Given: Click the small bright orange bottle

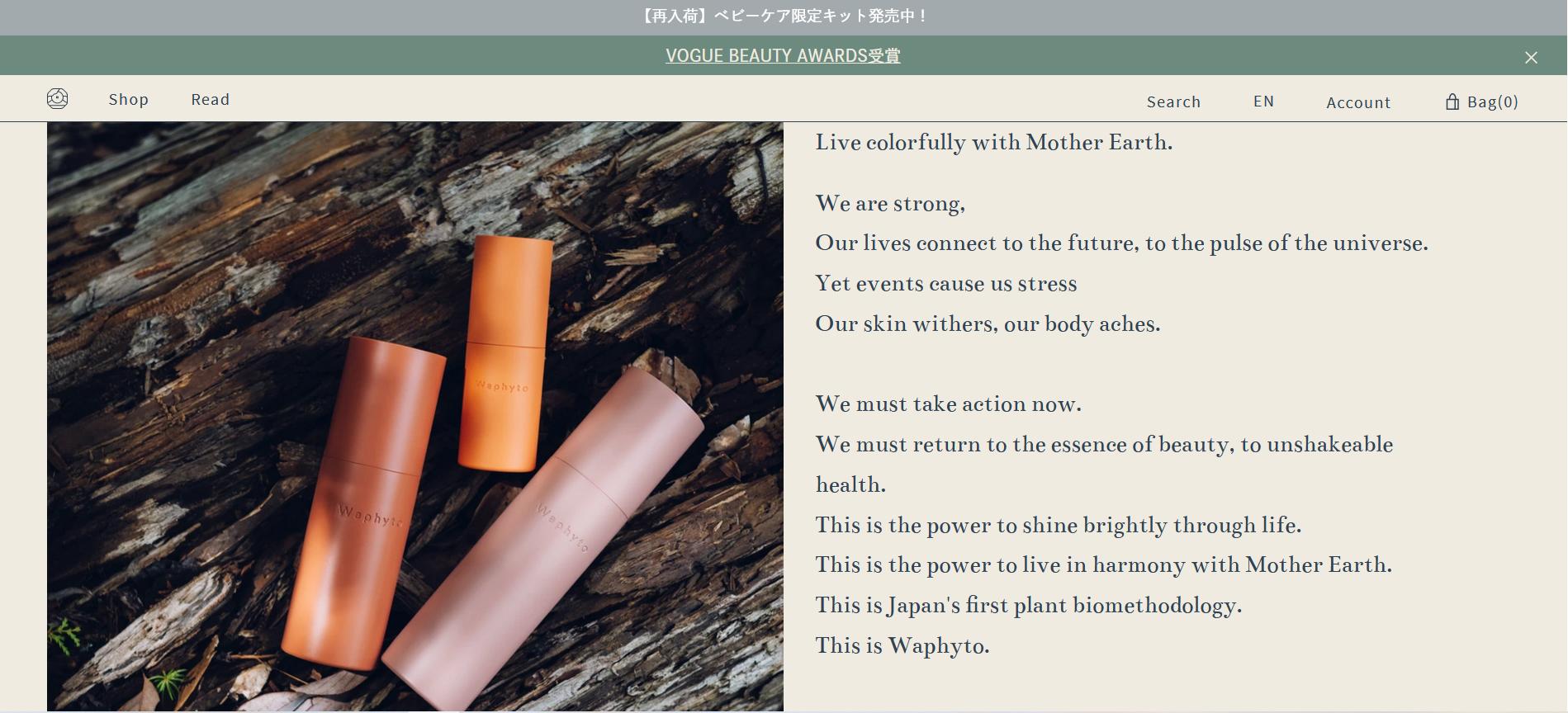Looking at the screenshot, I should pos(505,355).
